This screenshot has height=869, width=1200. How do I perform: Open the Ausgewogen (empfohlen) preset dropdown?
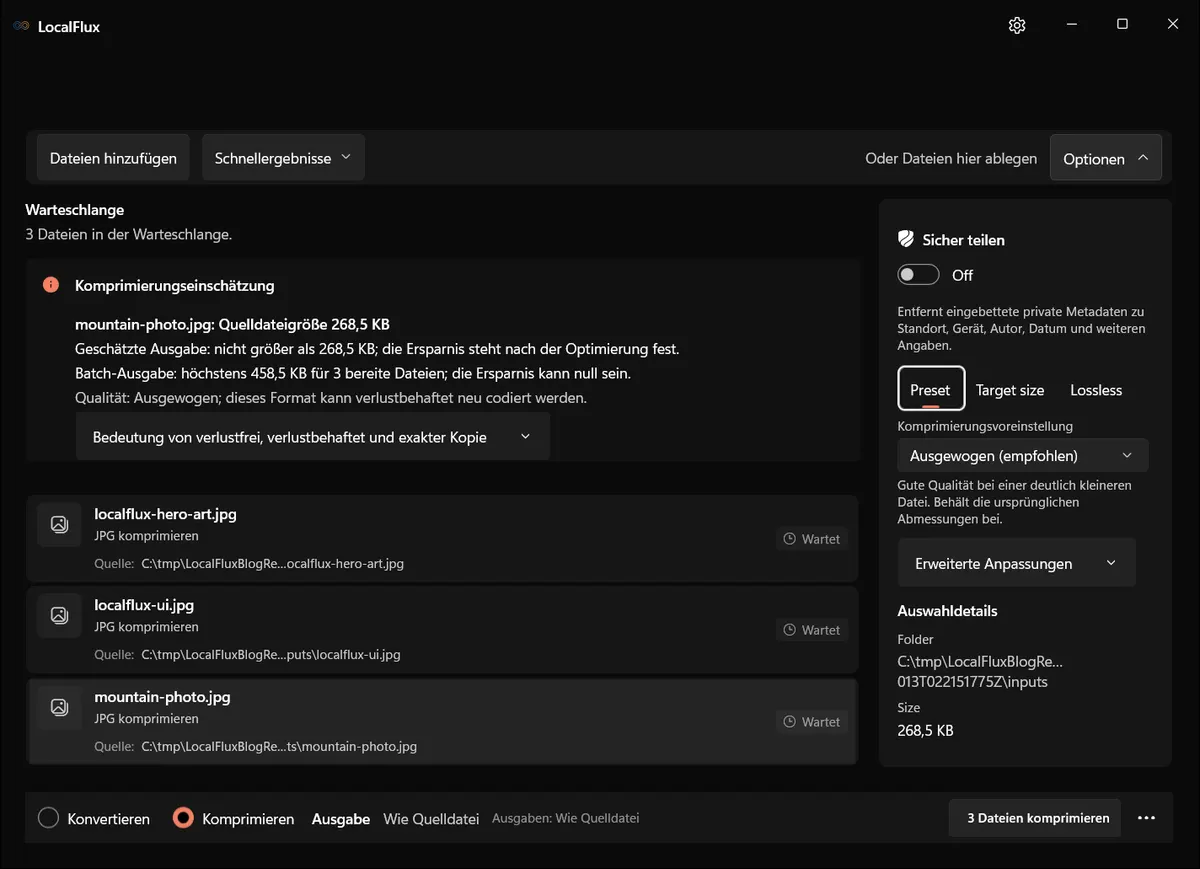[x=1023, y=455]
